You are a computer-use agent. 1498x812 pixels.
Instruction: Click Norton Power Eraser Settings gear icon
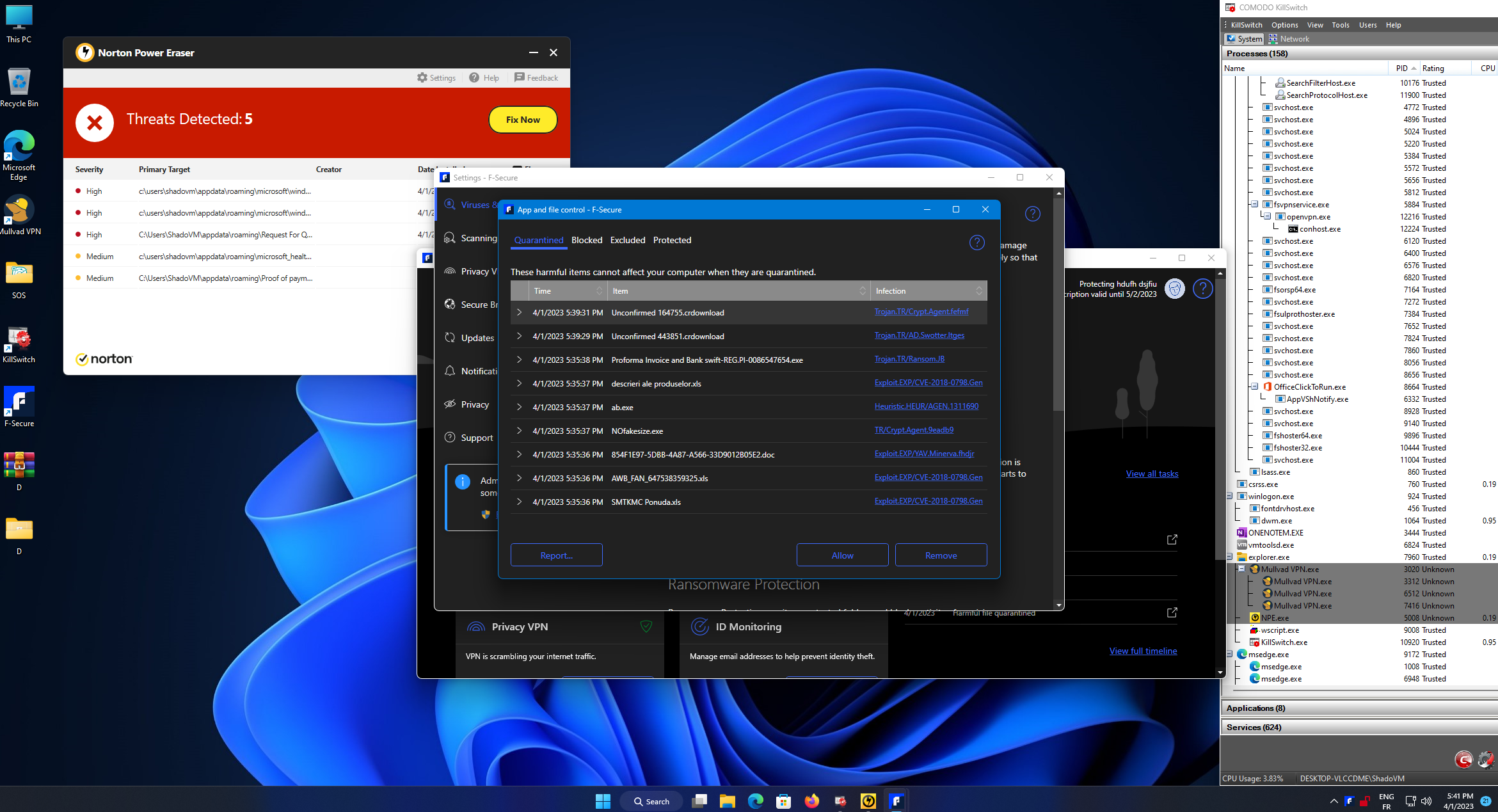click(x=422, y=77)
